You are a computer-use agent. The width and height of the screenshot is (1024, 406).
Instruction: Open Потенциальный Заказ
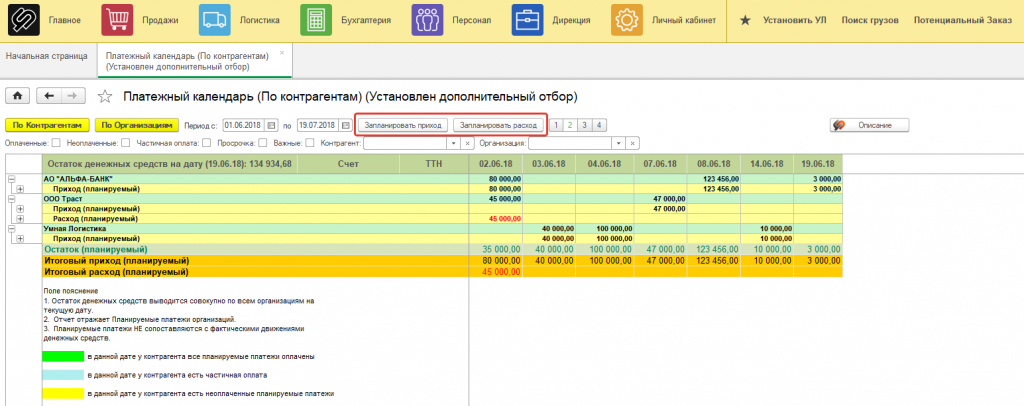(963, 20)
